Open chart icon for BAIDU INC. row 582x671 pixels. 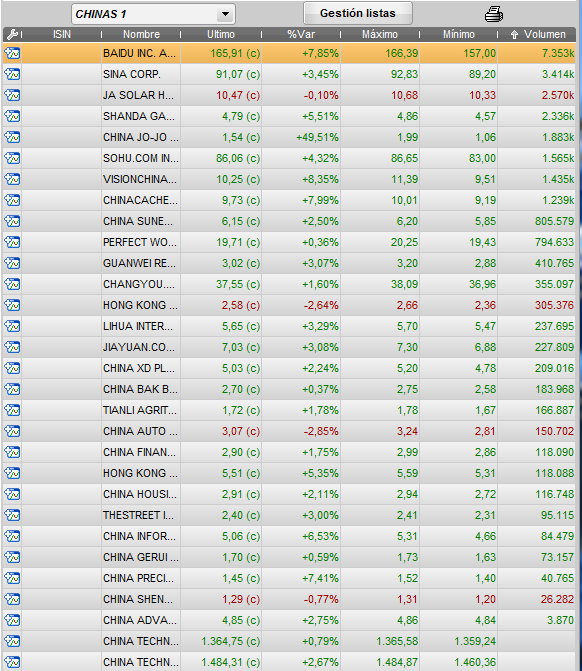12,53
